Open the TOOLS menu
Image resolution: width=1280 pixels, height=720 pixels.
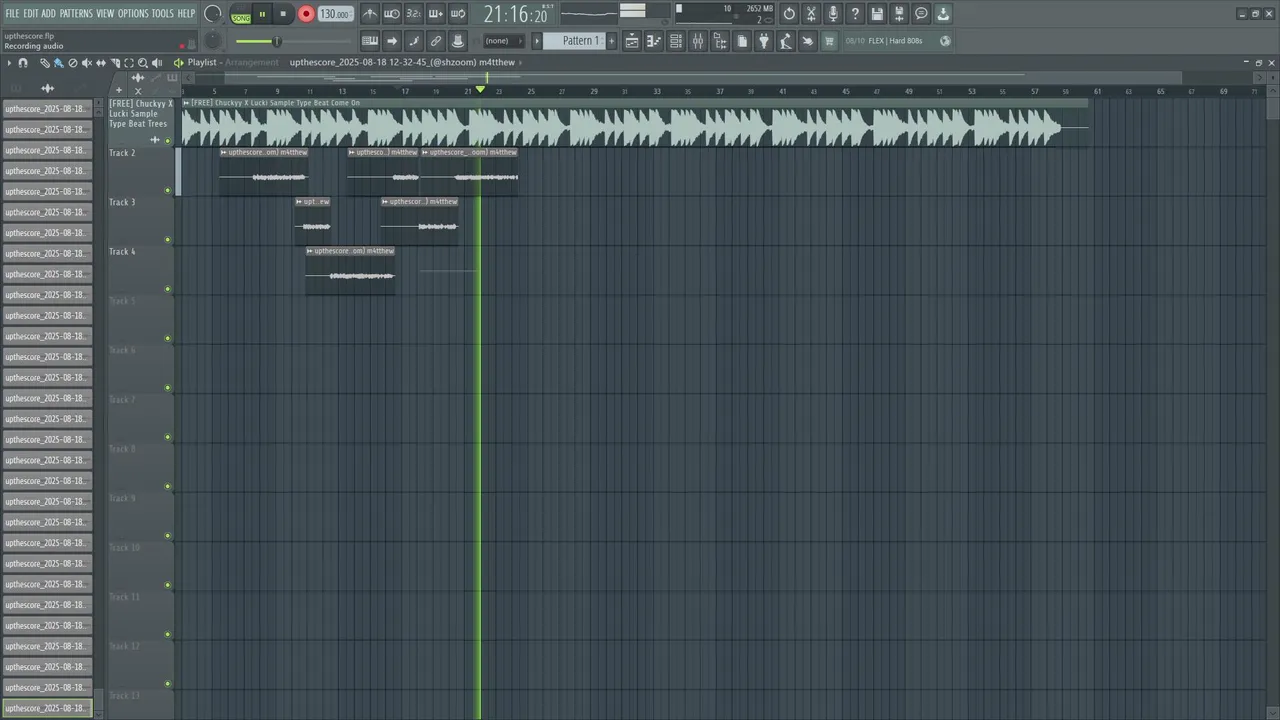pos(163,14)
